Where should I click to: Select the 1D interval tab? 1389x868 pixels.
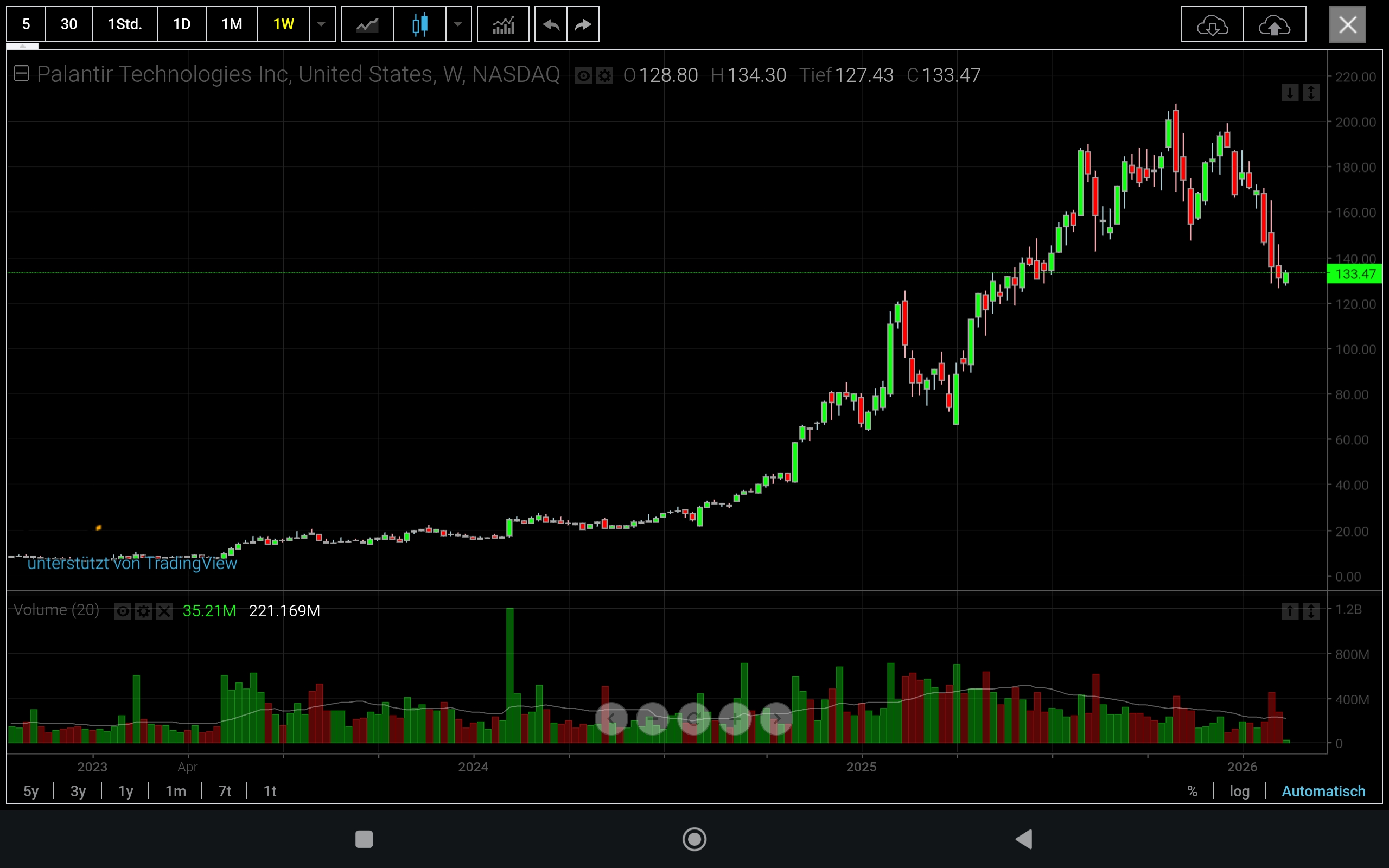coord(181,25)
